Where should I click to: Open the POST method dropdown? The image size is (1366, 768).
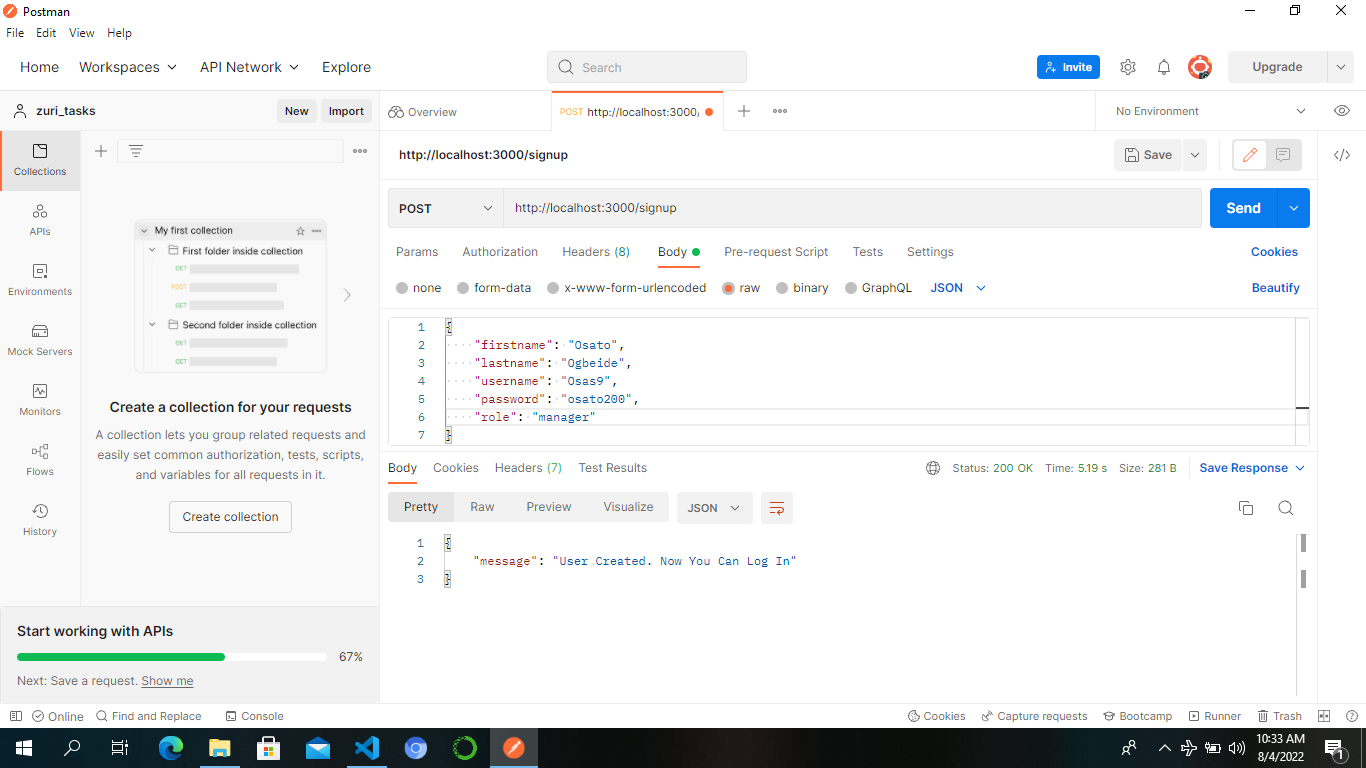point(446,208)
